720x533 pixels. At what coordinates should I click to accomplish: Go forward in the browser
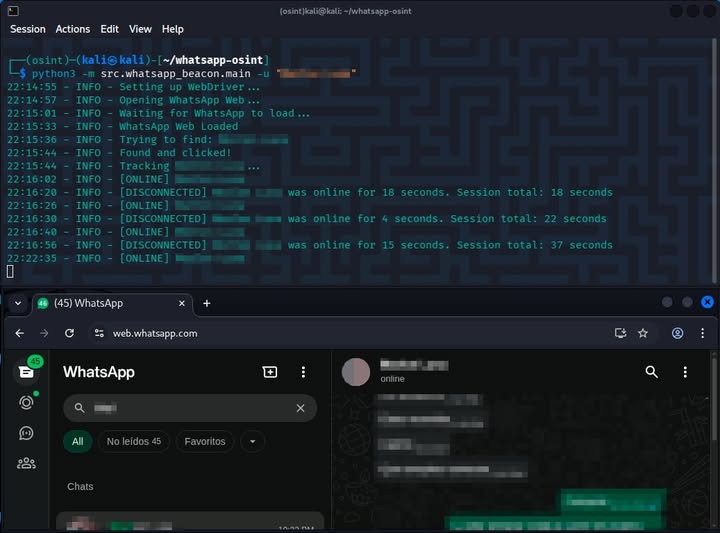(x=44, y=333)
